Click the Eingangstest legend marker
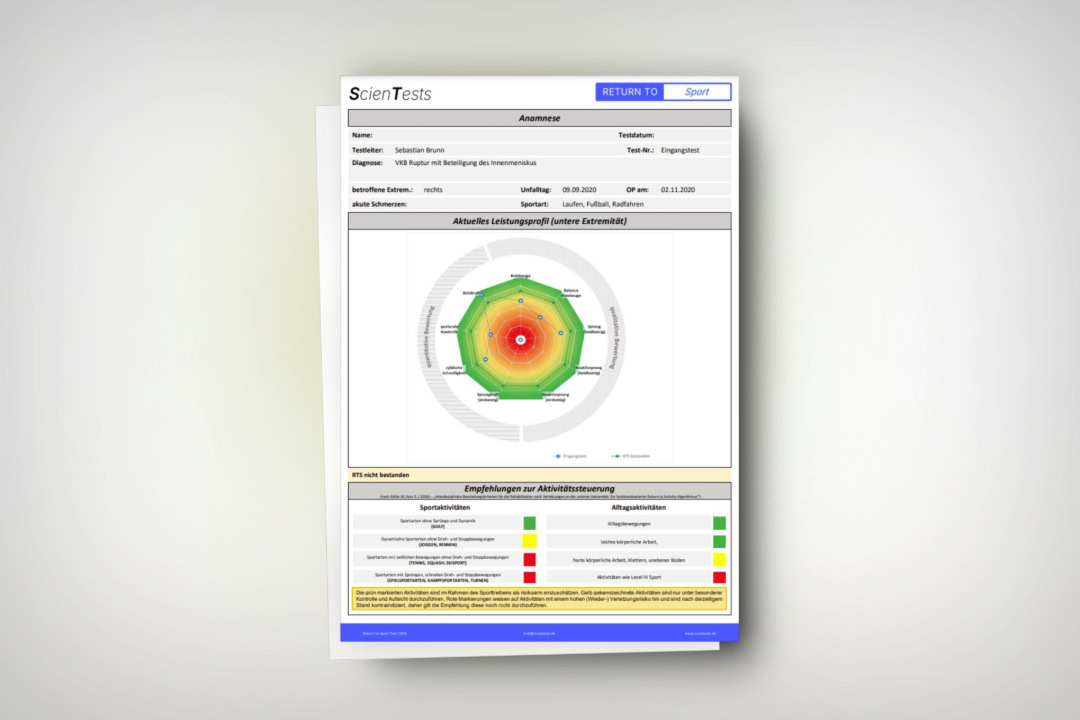 pos(558,456)
